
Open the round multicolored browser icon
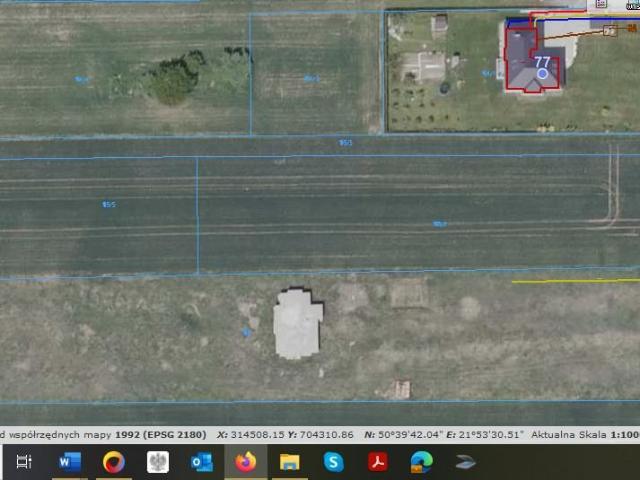[113, 462]
